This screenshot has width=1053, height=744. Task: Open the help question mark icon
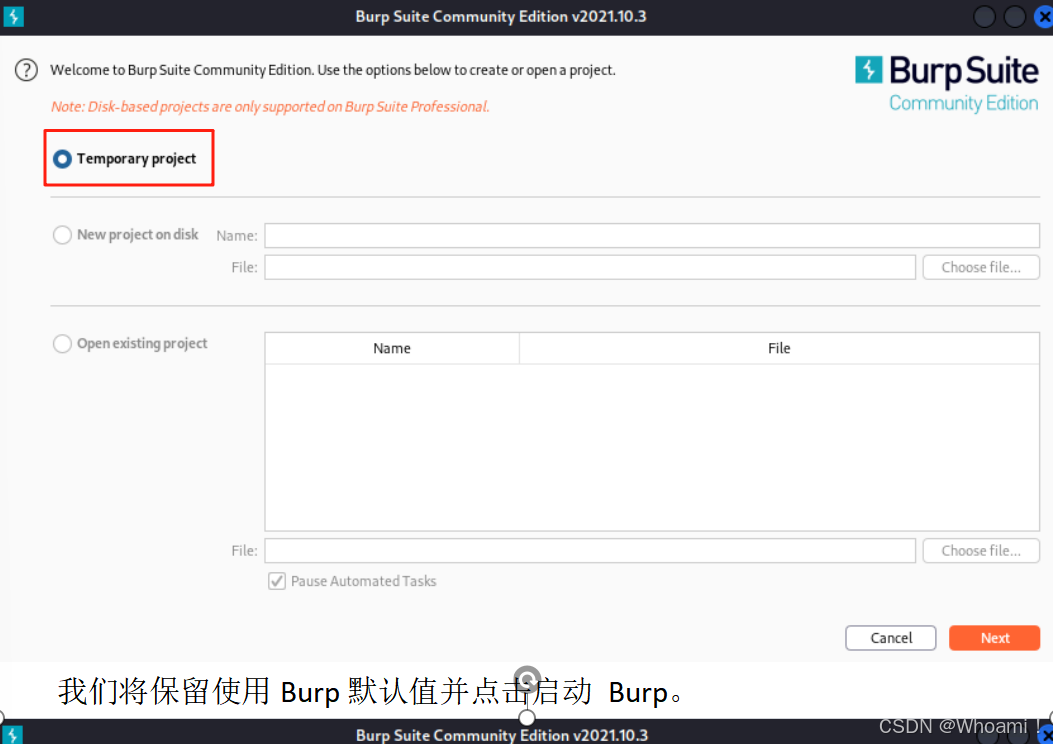click(26, 70)
